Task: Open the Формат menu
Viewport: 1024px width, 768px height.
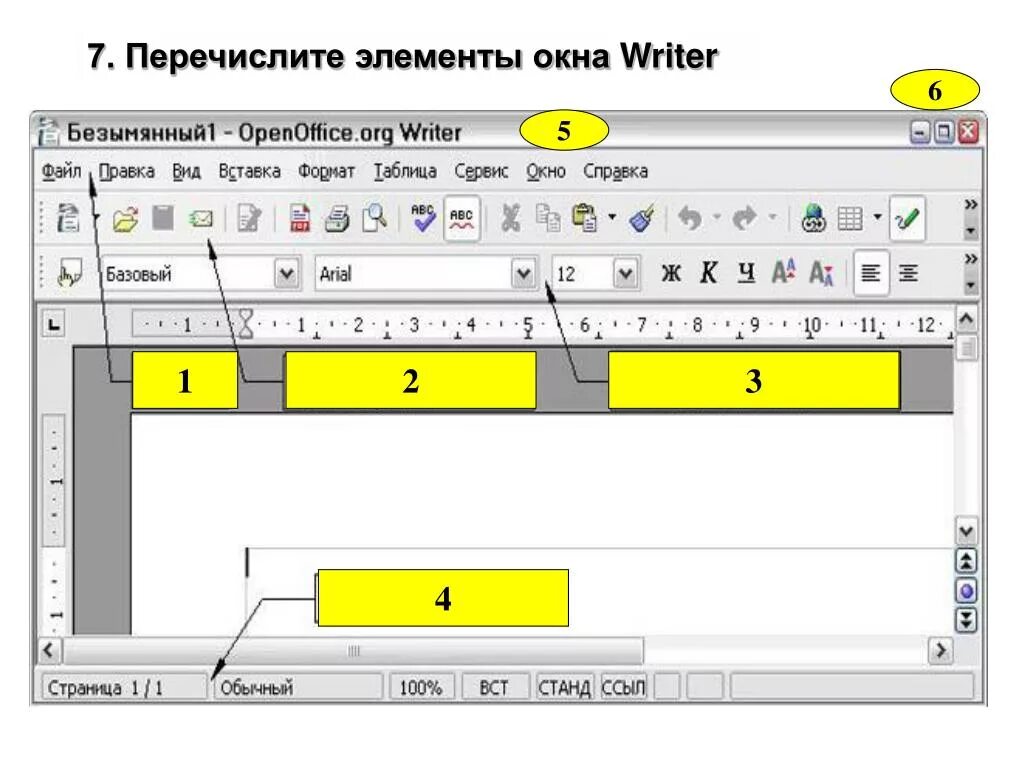Action: [x=326, y=171]
